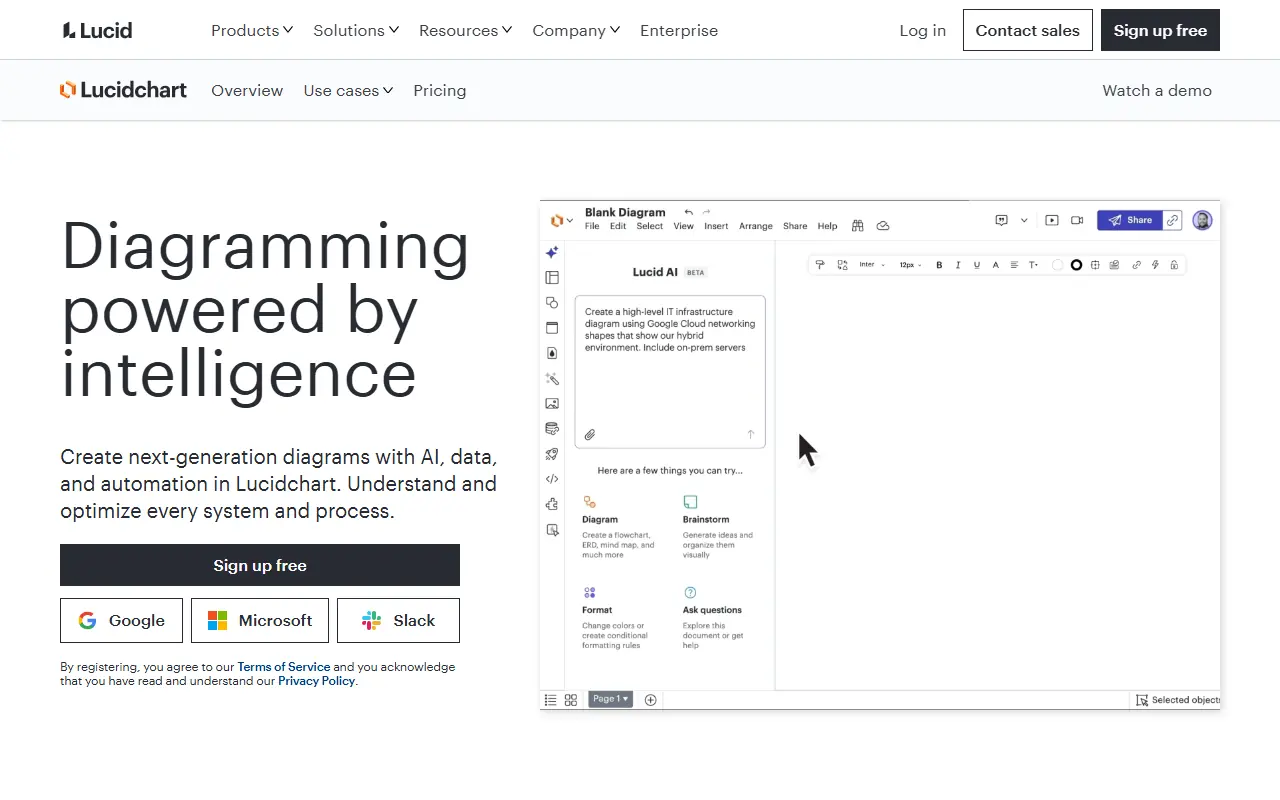Image resolution: width=1280 pixels, height=800 pixels.
Task: Click the black stroke color swatch in toolbar
Action: 1076,264
